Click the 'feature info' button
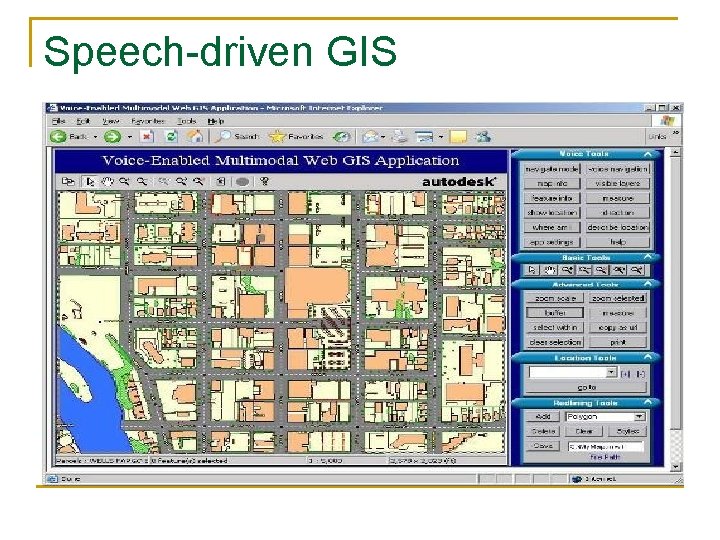The image size is (720, 540). [551, 198]
